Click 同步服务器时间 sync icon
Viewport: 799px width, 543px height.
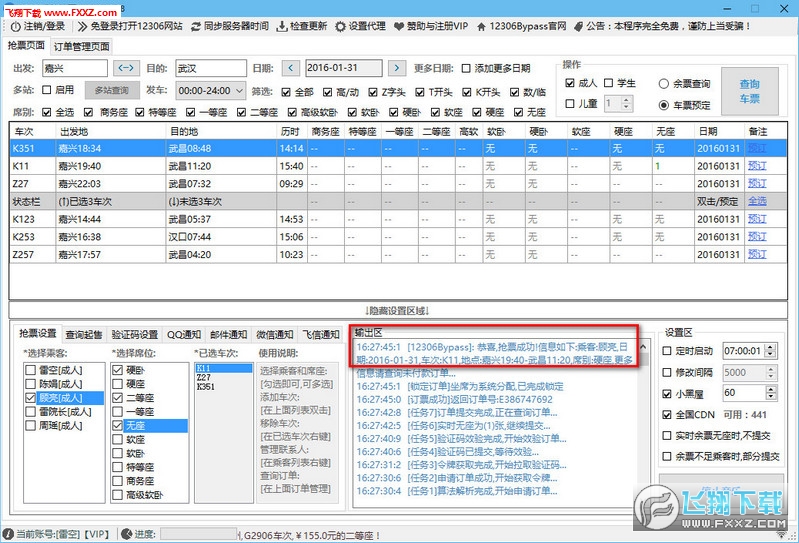(x=196, y=26)
